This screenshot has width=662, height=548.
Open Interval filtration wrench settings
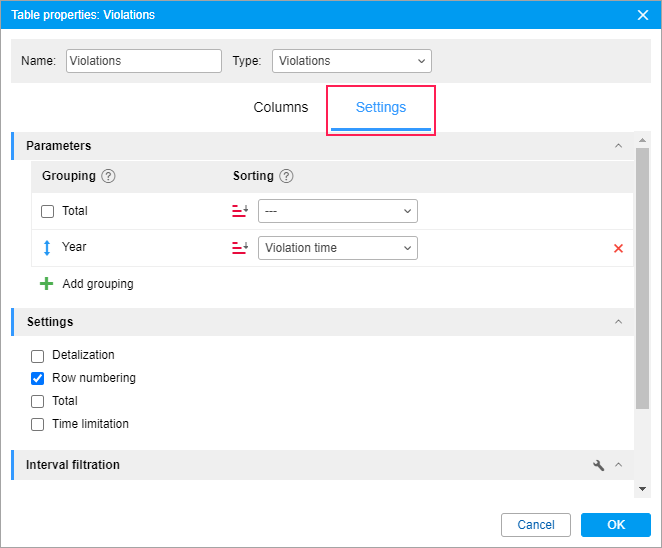599,465
